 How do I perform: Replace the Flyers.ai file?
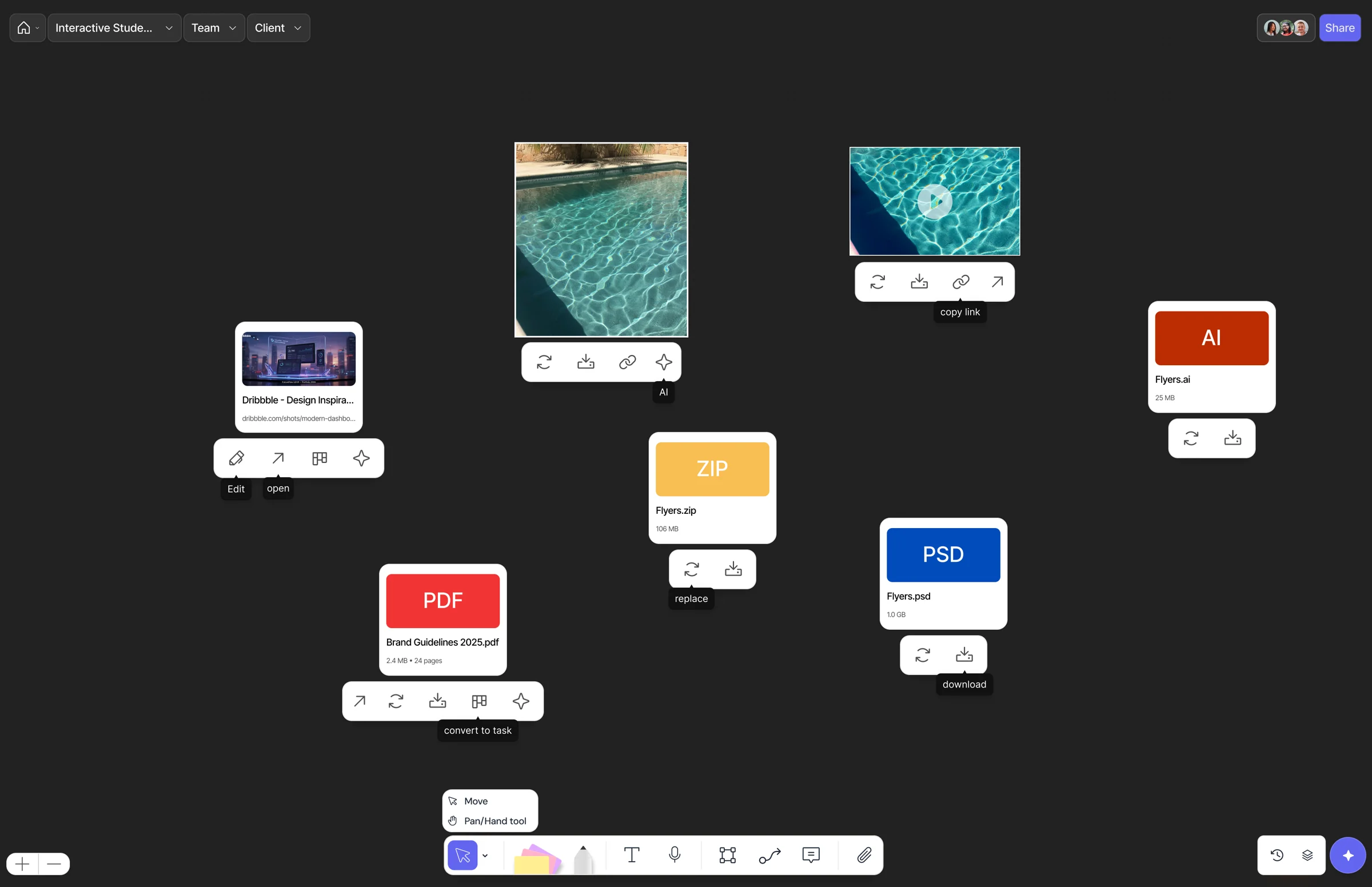(1191, 438)
